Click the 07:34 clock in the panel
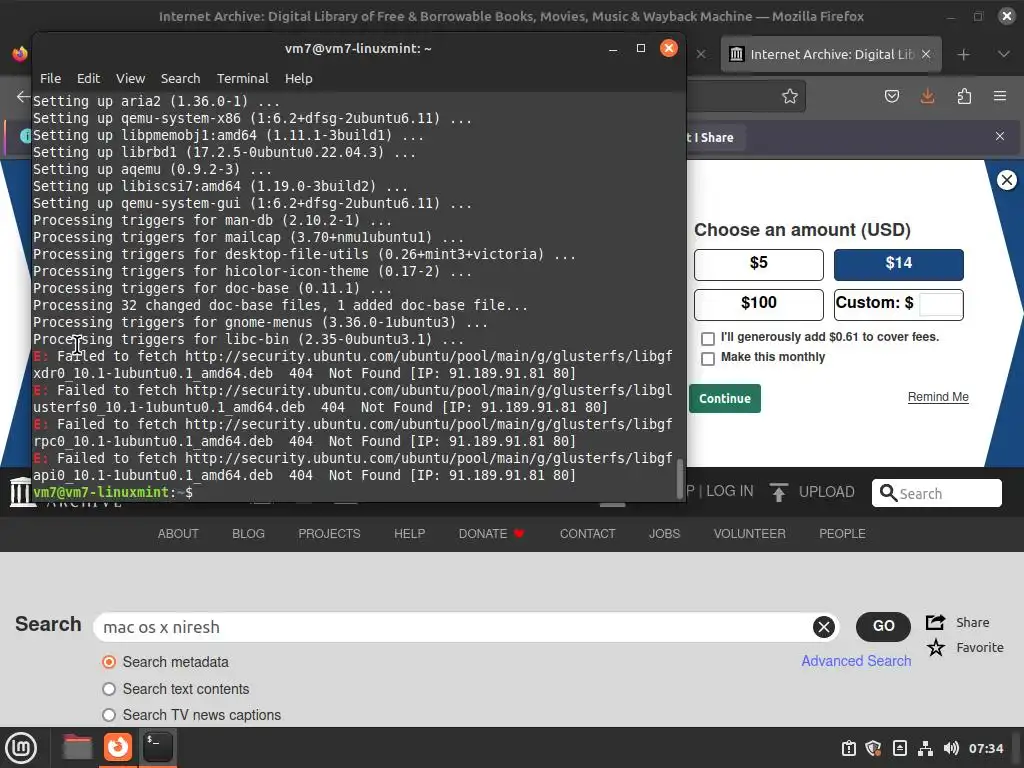 pyautogui.click(x=985, y=748)
